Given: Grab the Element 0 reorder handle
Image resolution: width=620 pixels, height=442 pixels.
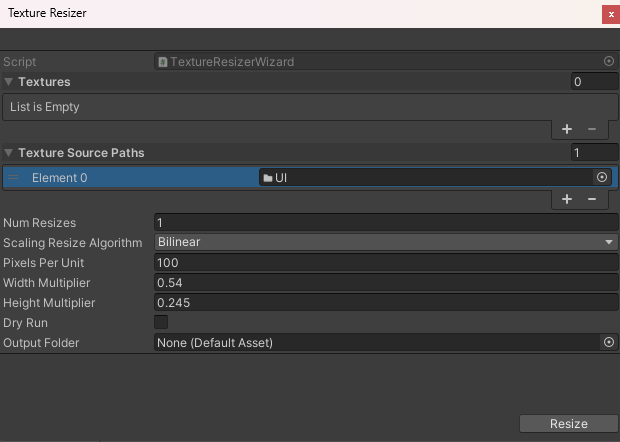Looking at the screenshot, I should click(13, 178).
